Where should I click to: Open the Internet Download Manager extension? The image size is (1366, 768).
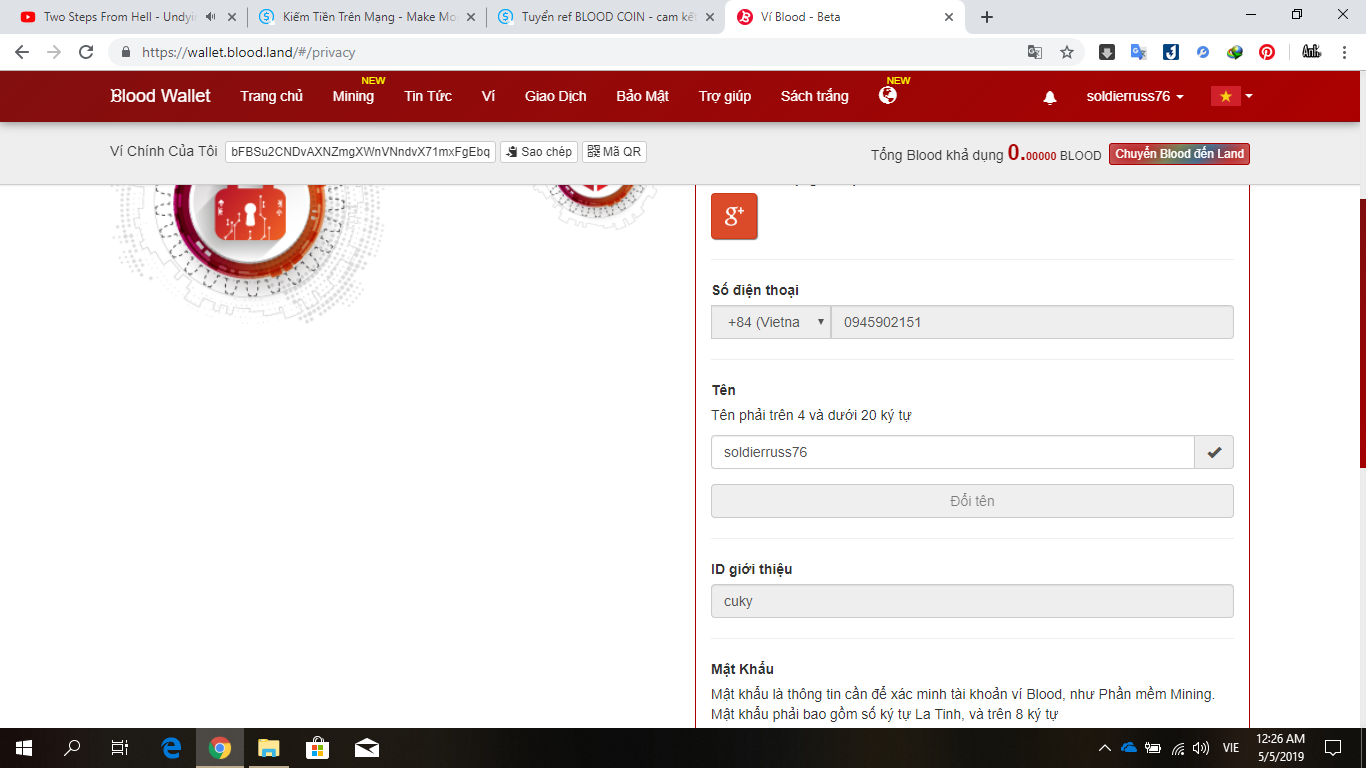pyautogui.click(x=1235, y=52)
